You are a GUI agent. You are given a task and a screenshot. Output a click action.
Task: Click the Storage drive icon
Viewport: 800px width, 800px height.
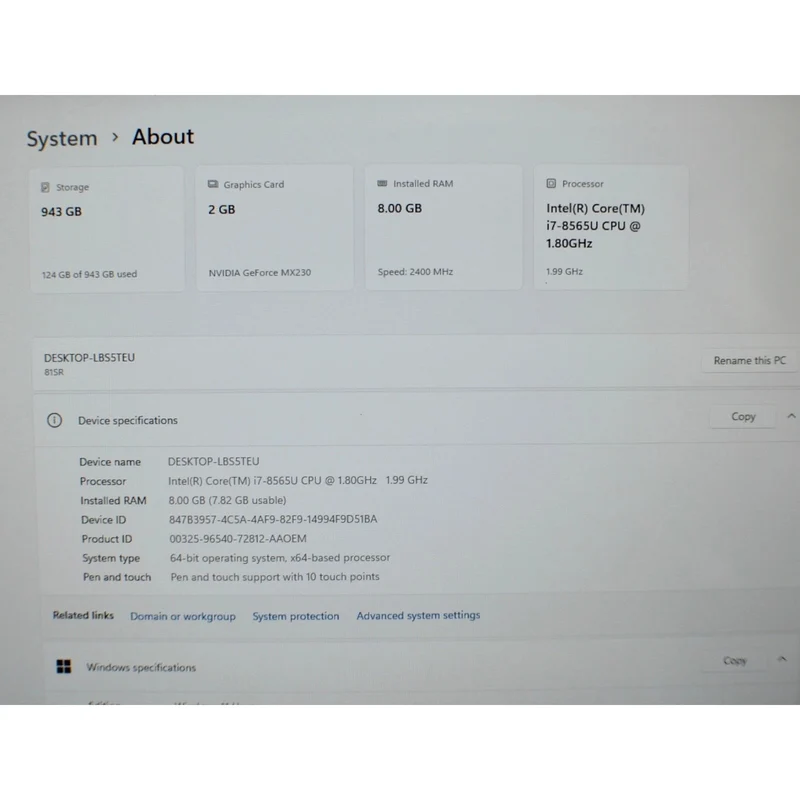[45, 187]
